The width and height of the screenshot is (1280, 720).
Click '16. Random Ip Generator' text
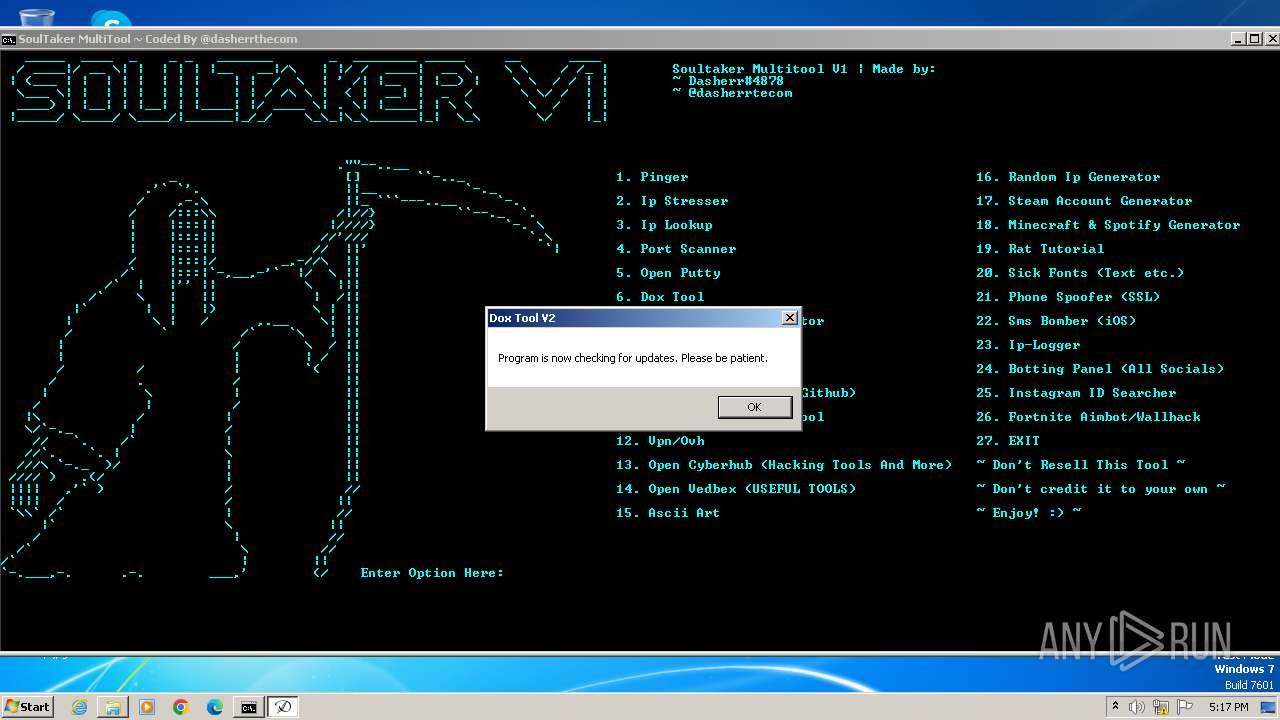(1068, 177)
